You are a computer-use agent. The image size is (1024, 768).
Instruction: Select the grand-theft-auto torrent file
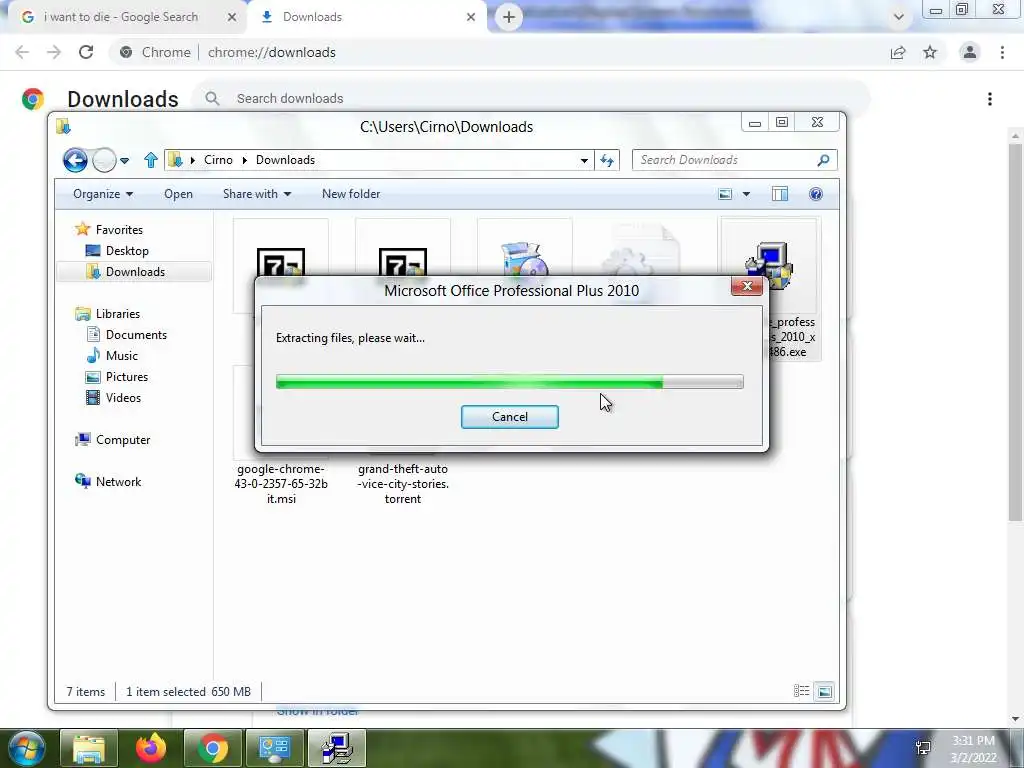coord(403,483)
